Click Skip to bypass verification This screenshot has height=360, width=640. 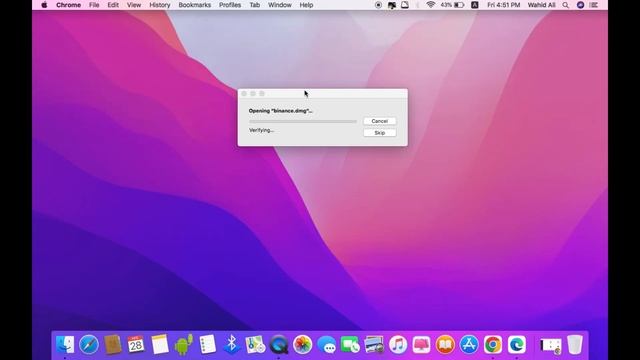tap(380, 133)
